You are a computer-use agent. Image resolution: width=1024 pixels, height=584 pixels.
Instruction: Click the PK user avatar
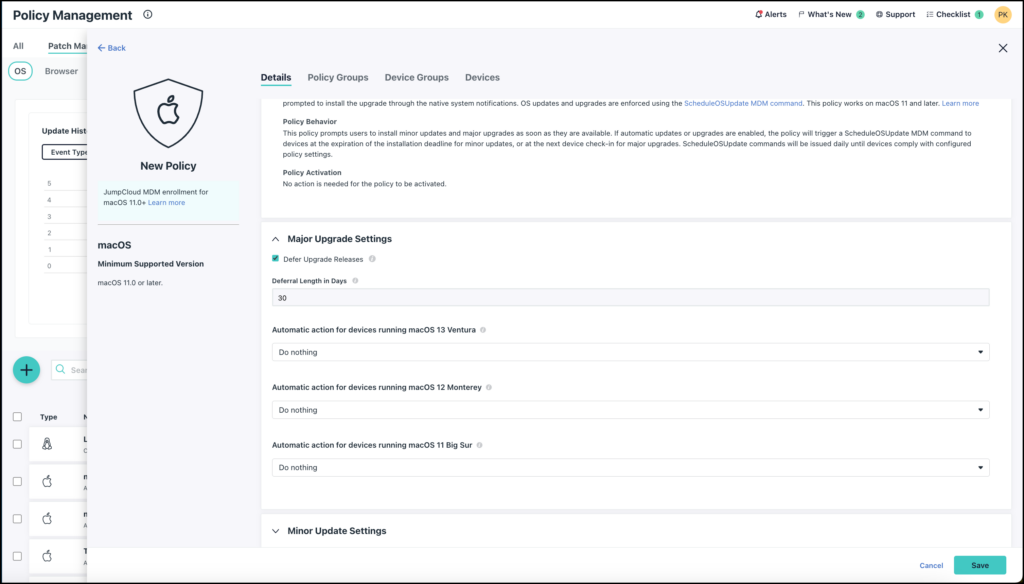coord(1002,15)
